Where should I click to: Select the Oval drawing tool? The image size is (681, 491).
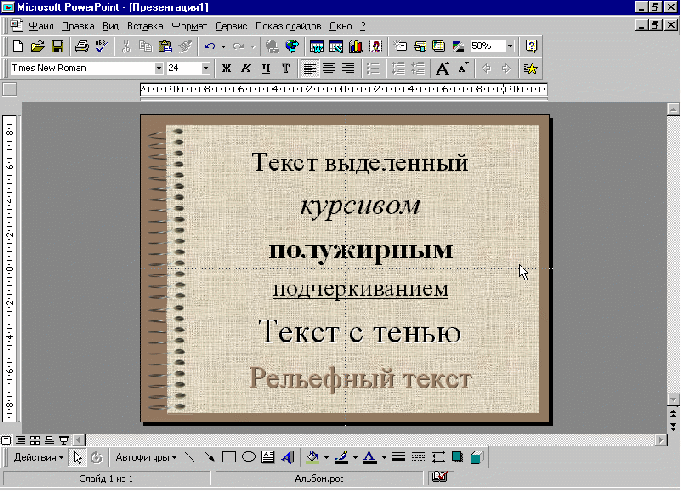pos(248,457)
